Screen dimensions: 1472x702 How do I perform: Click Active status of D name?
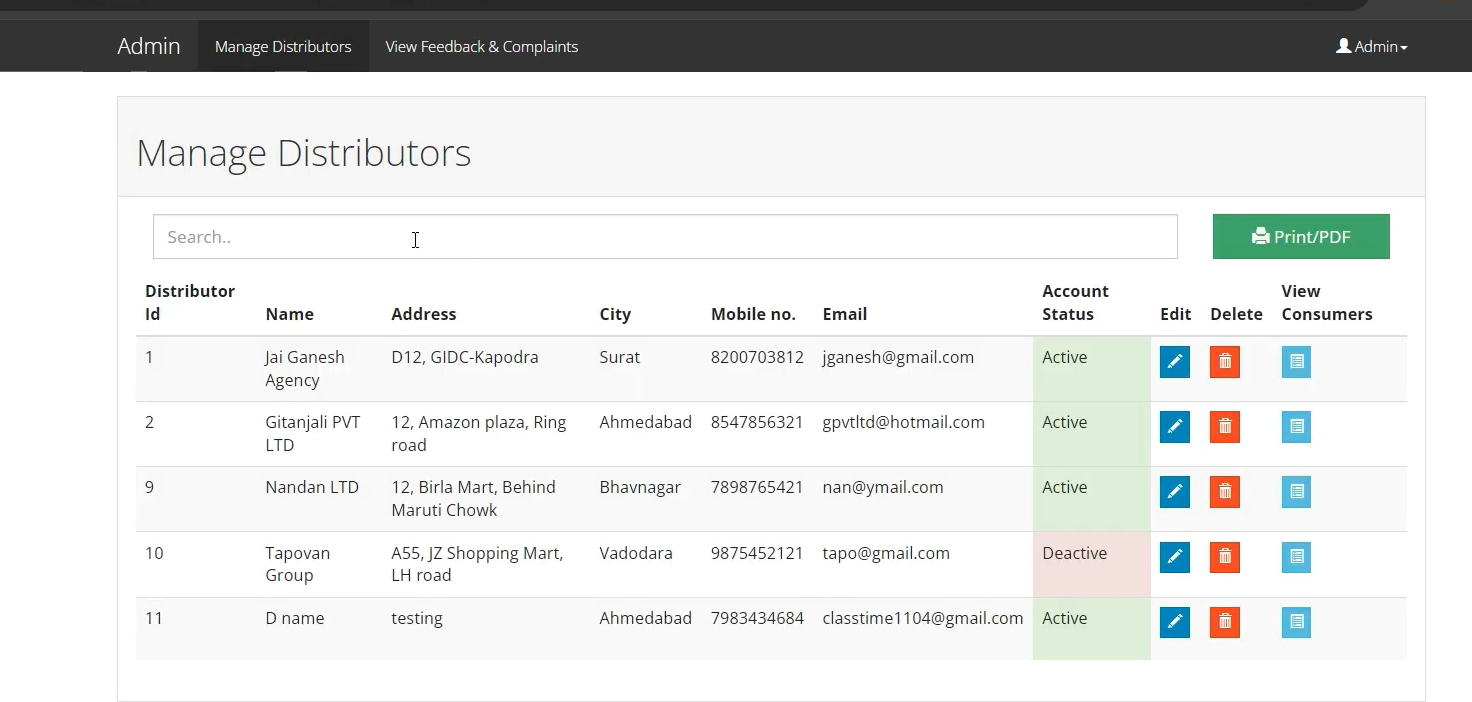1092,629
